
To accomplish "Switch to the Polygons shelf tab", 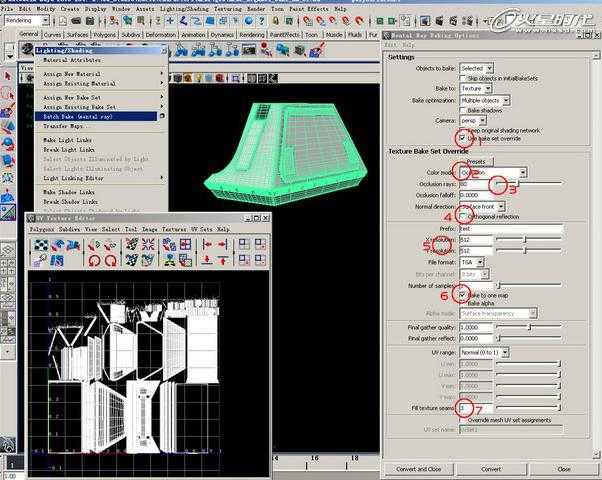I will click(104, 35).
